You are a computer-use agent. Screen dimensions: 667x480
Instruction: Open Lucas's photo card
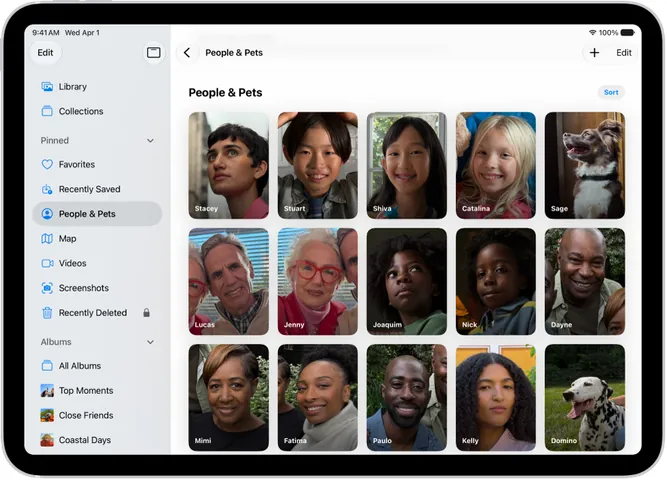coord(229,282)
